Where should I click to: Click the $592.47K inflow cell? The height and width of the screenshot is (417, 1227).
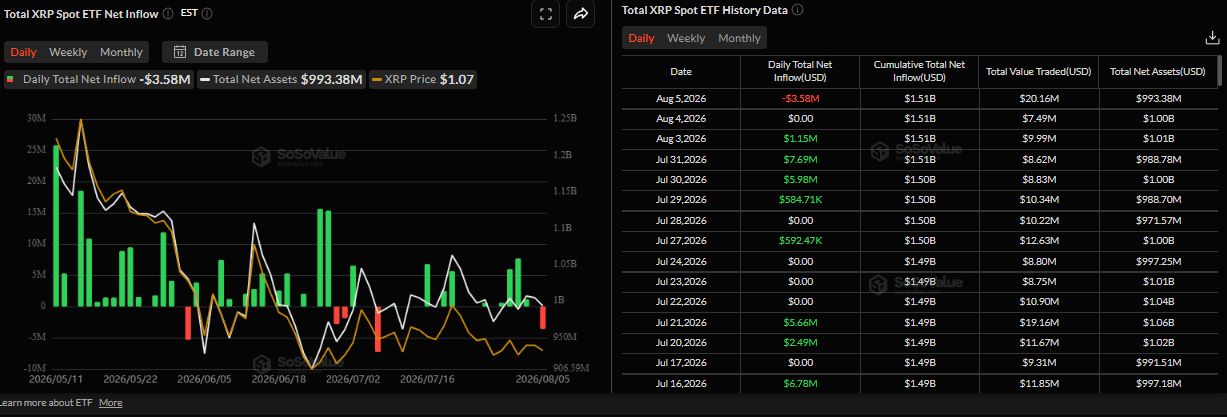point(799,240)
